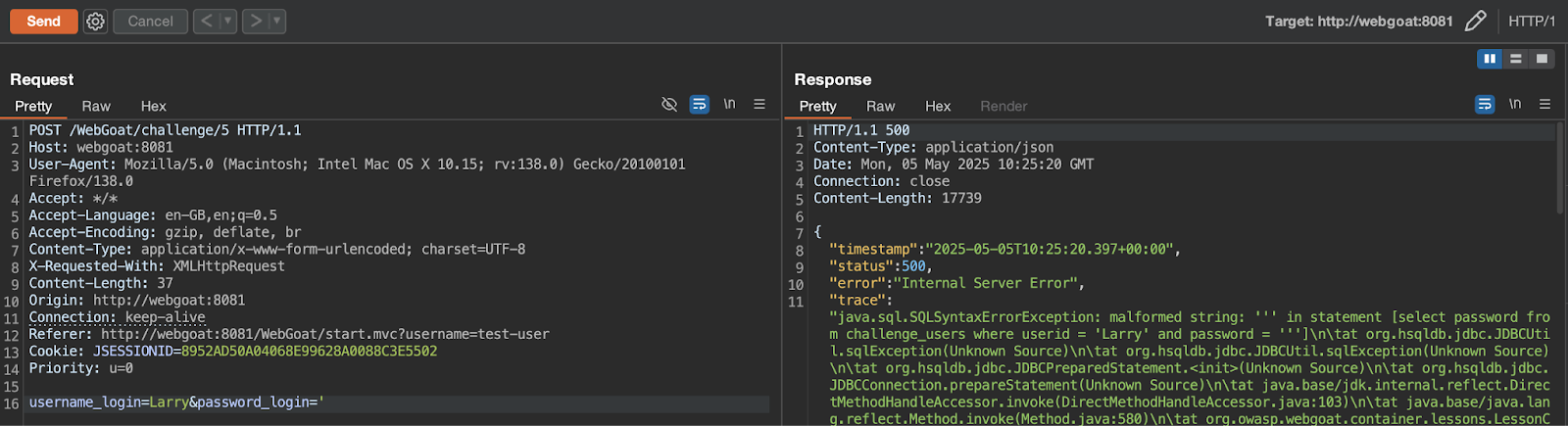Open the Response panel hamburger menu
Image resolution: width=1568 pixels, height=426 pixels.
tap(1545, 104)
